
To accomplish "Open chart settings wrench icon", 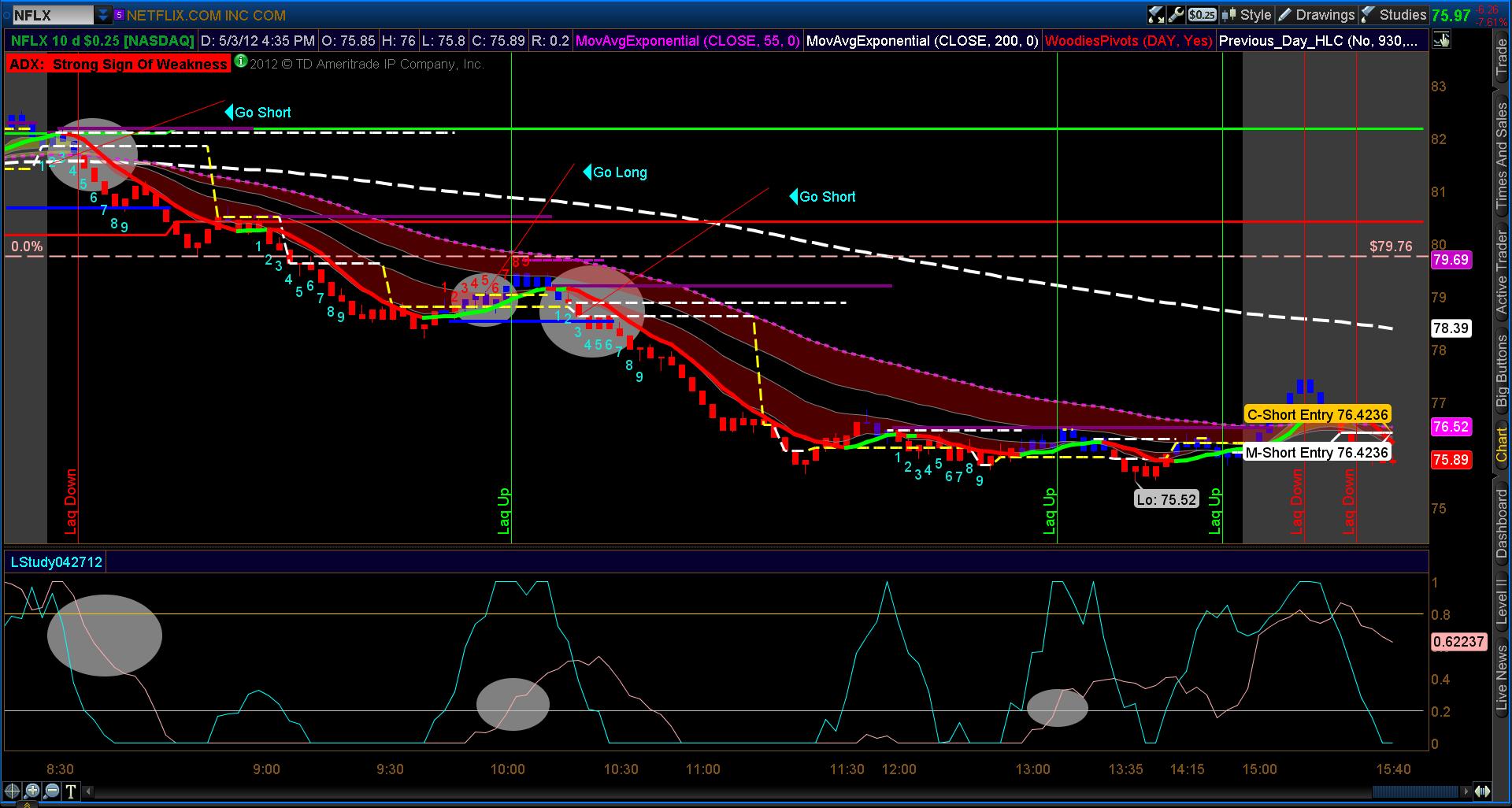I will [1177, 14].
